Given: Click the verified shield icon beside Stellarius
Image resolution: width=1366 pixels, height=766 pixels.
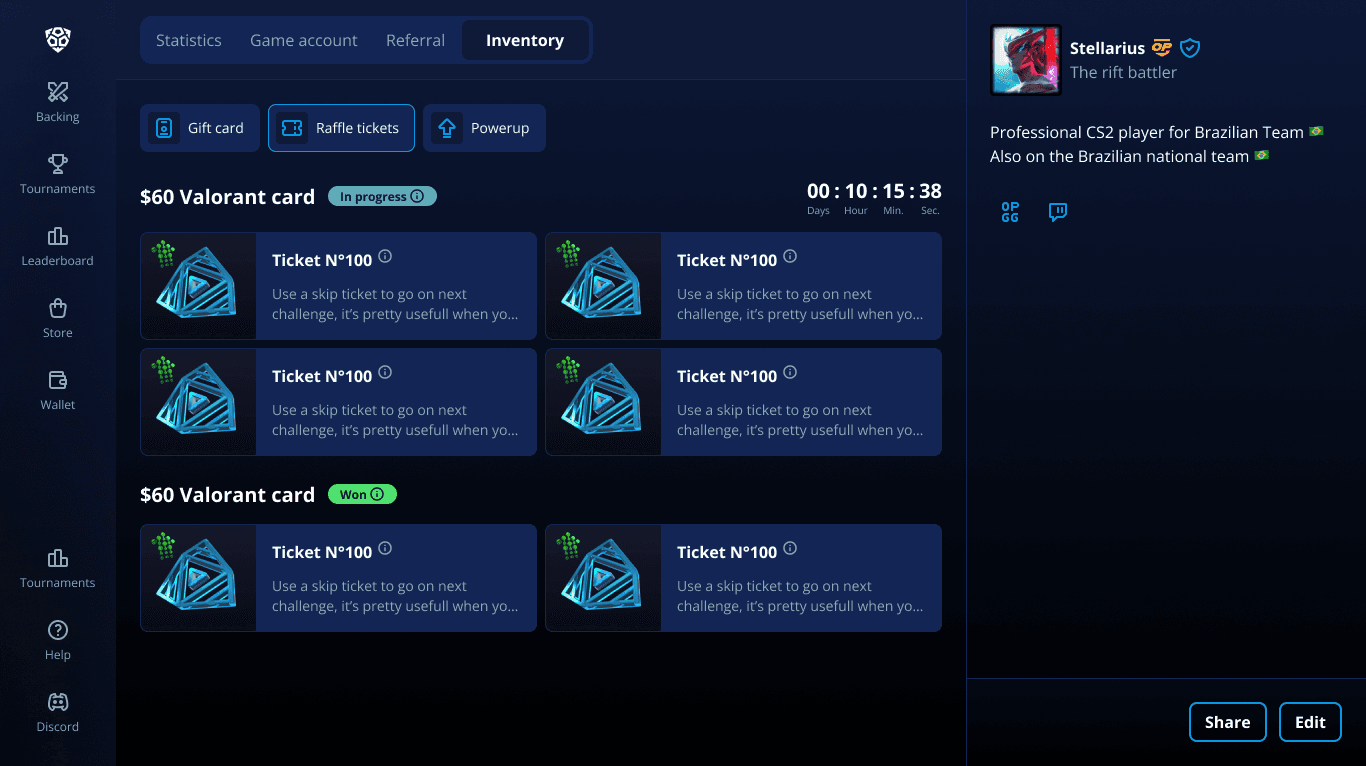Looking at the screenshot, I should (1190, 48).
